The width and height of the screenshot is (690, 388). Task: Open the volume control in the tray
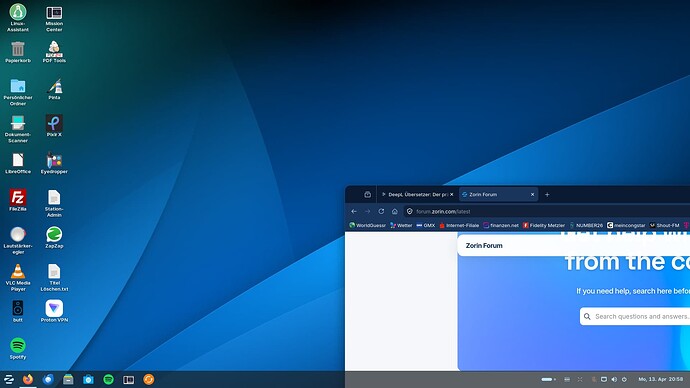[x=614, y=379]
